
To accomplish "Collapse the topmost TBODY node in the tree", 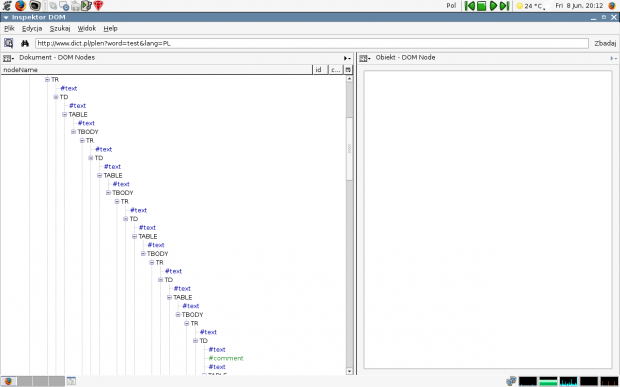I will pyautogui.click(x=73, y=132).
